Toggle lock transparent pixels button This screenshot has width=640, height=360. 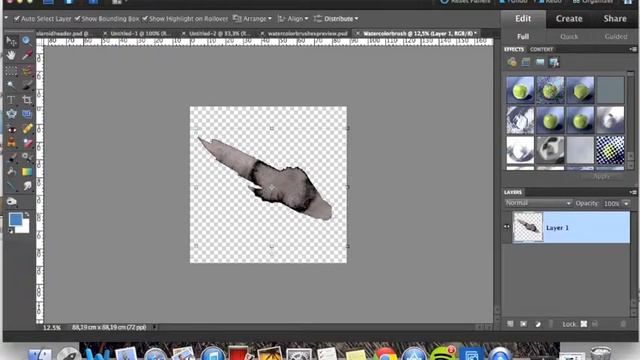click(584, 324)
